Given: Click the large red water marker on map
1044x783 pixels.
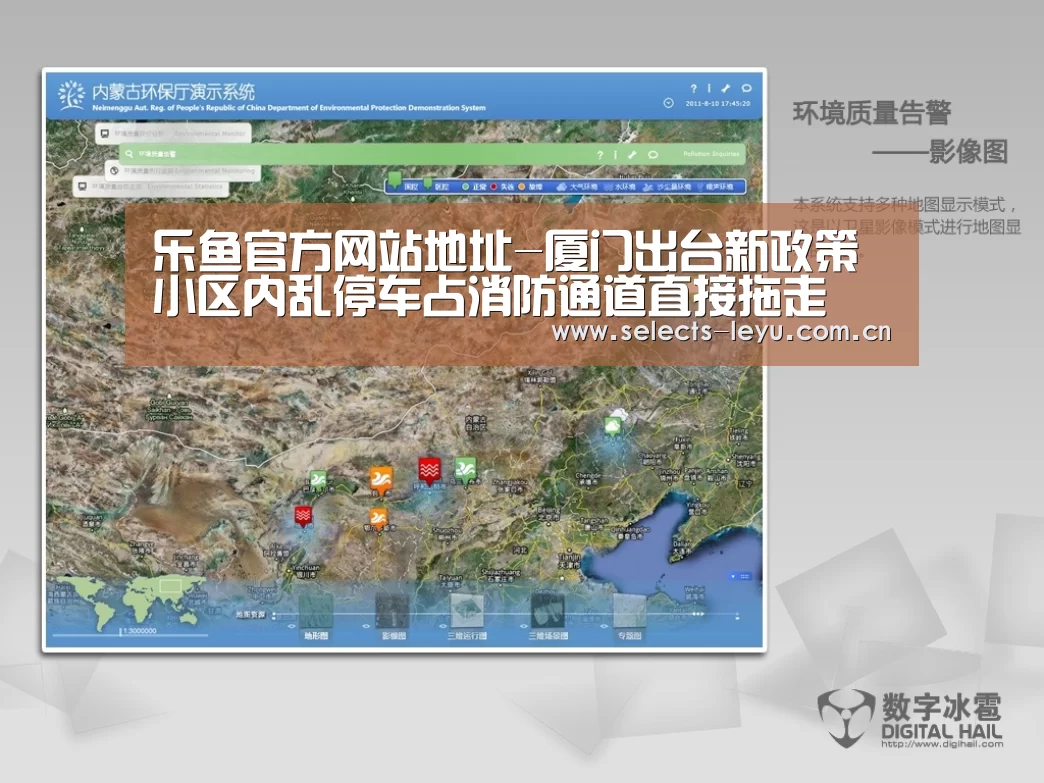Looking at the screenshot, I should click(429, 471).
